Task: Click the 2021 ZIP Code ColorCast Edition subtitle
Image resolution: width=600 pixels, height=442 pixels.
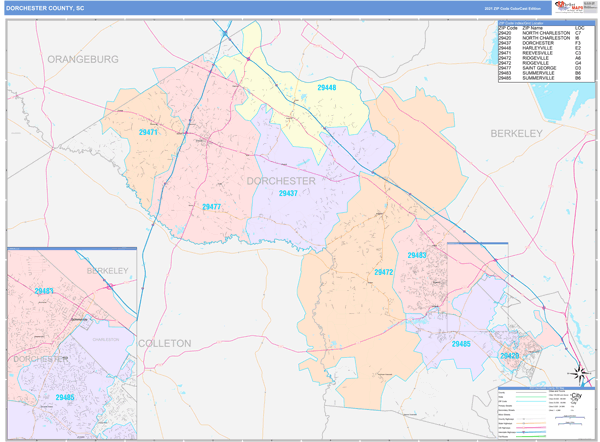Action: [512, 8]
